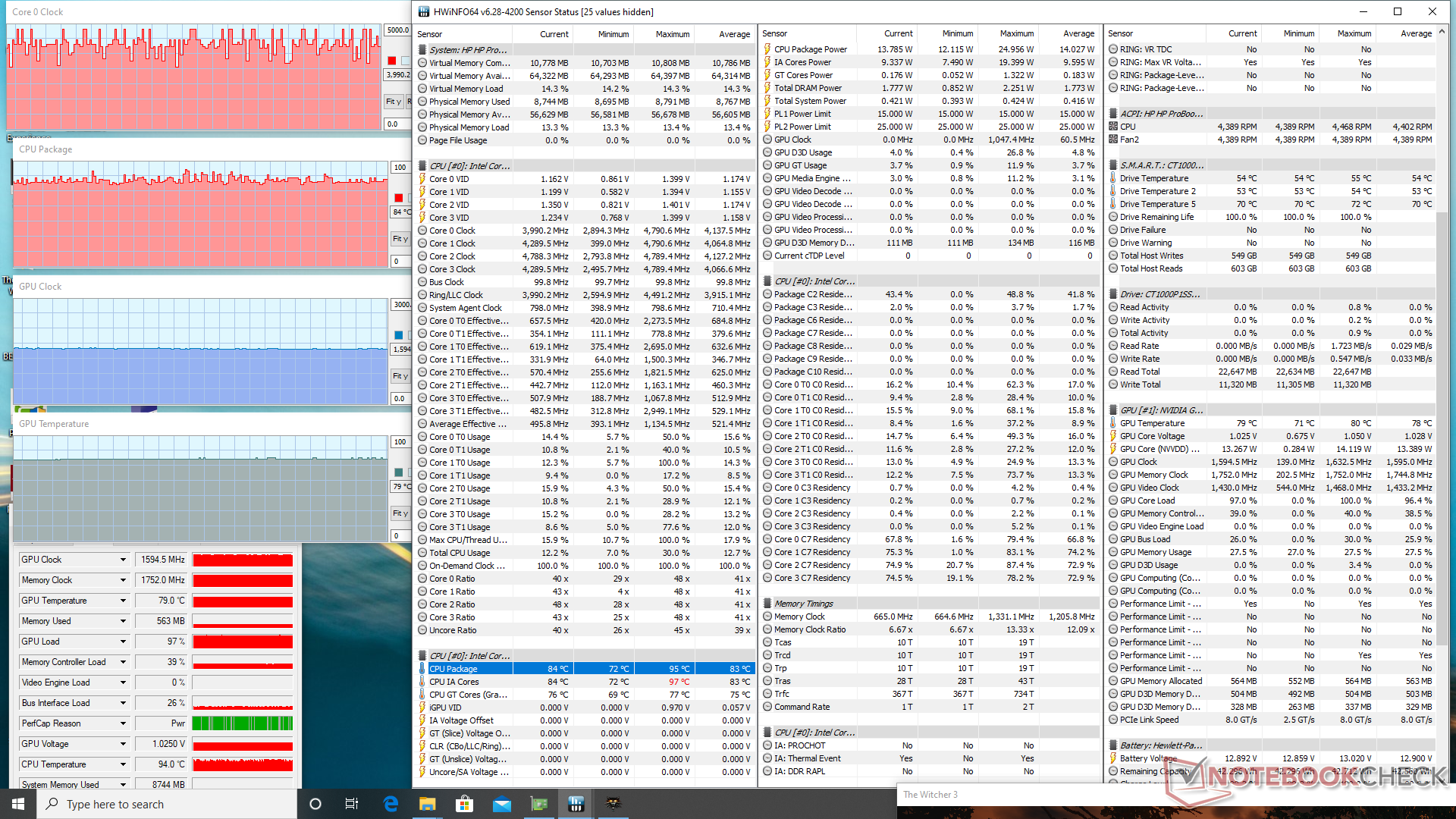Open the Memory Controller Load dropdown
Screen dimensions: 1456x819
coord(123,662)
